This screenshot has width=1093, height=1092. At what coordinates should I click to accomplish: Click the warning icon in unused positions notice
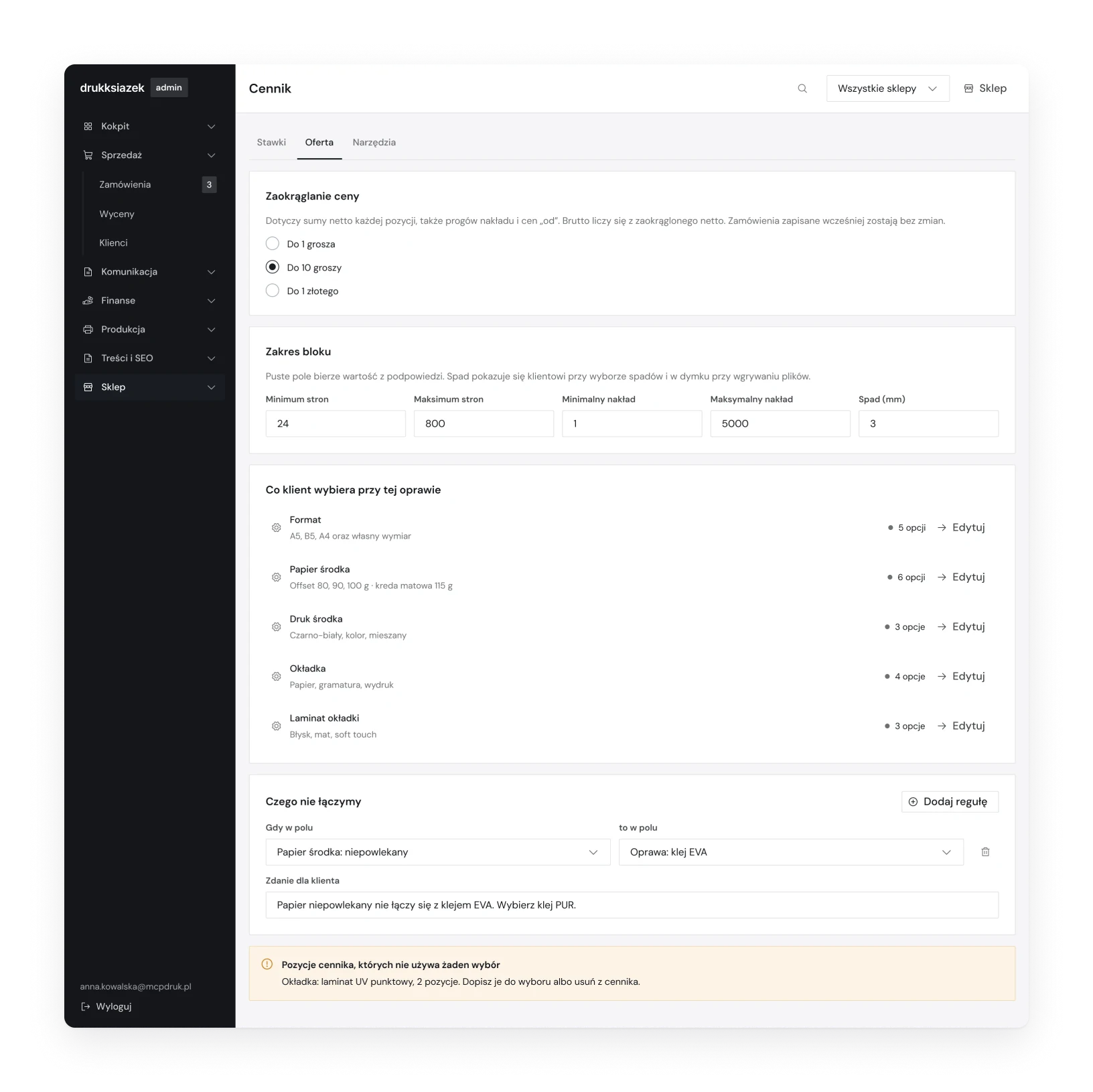[267, 964]
